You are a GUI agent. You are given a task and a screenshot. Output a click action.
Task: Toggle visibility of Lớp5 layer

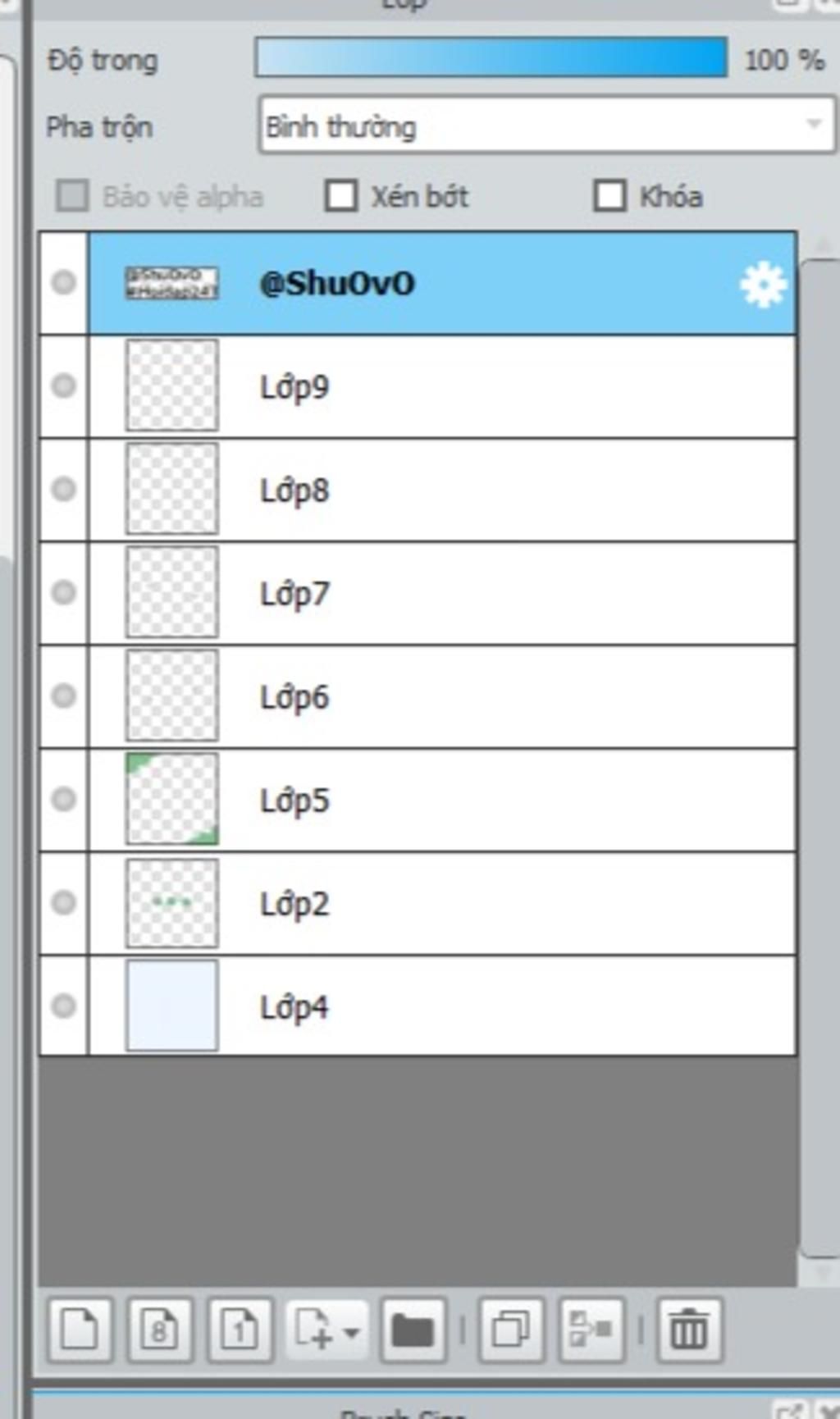(64, 799)
